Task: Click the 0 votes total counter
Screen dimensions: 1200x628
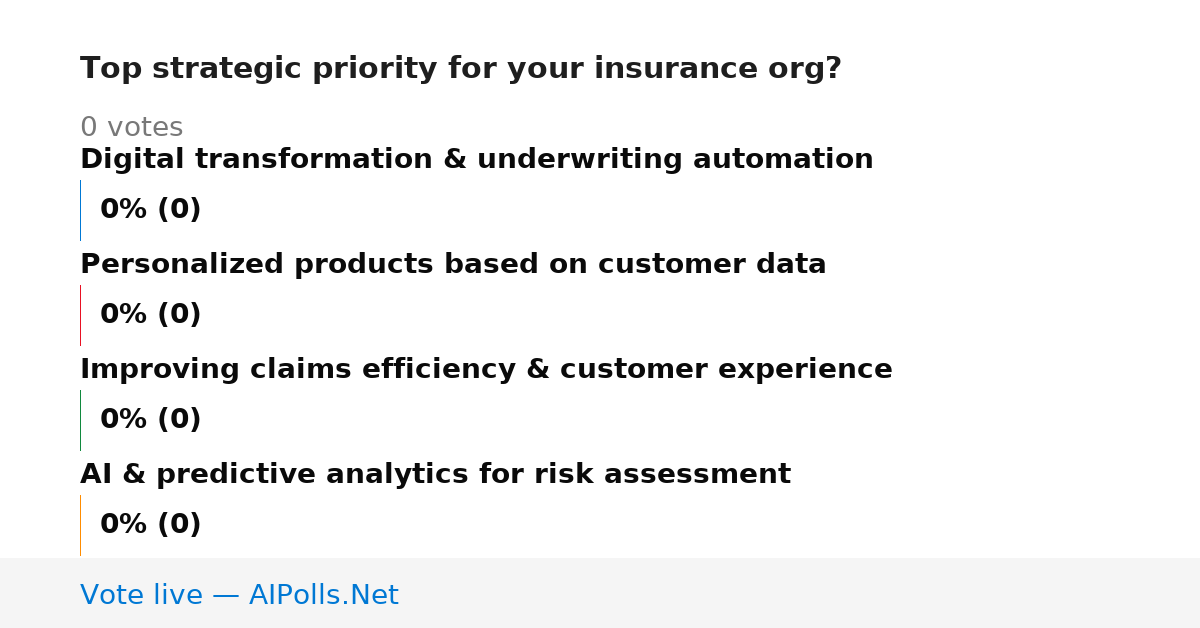Action: [131, 128]
